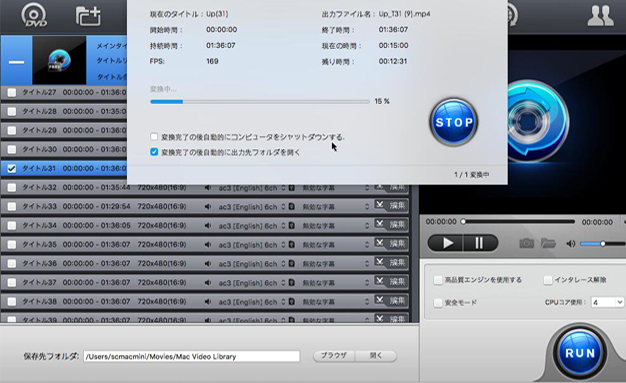626x383 pixels.
Task: Open the CPUコア使用 dropdown
Action: [x=607, y=302]
